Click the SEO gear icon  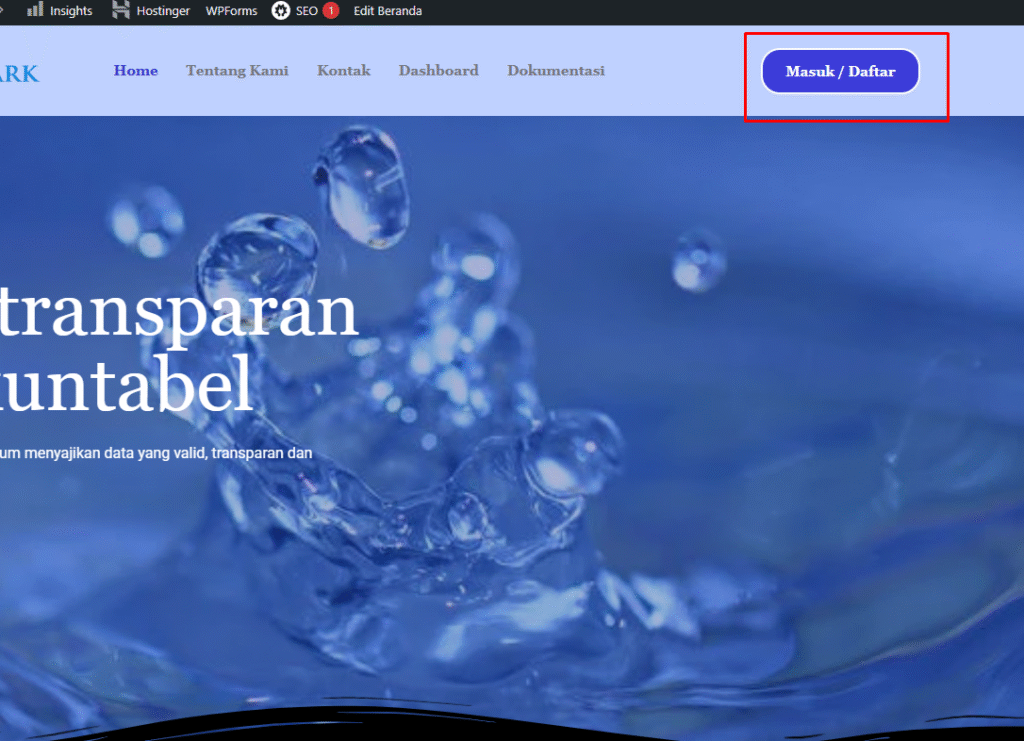pyautogui.click(x=281, y=11)
